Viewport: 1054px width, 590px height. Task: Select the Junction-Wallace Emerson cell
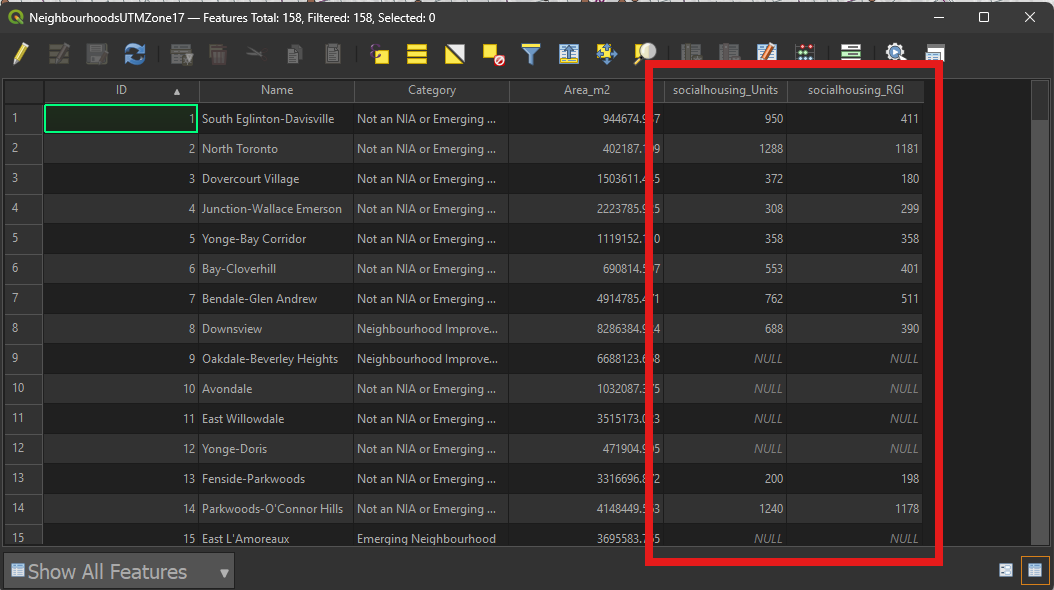point(276,209)
